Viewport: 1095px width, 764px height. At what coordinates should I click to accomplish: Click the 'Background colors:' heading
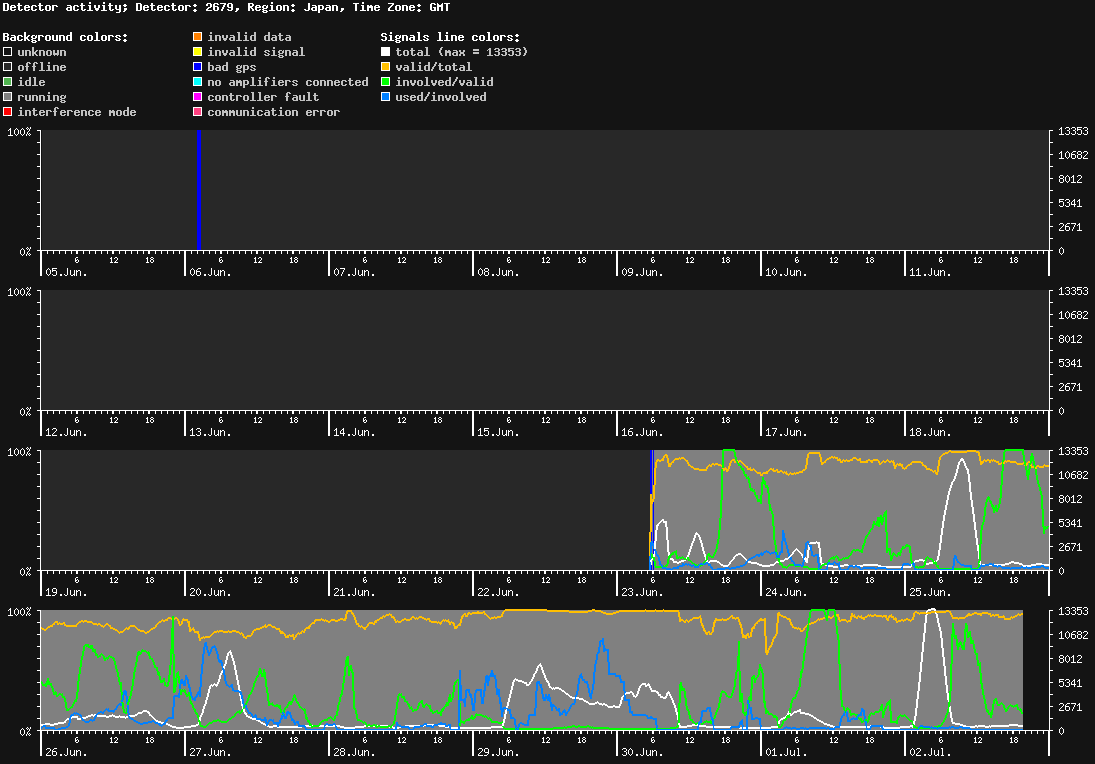pos(66,37)
